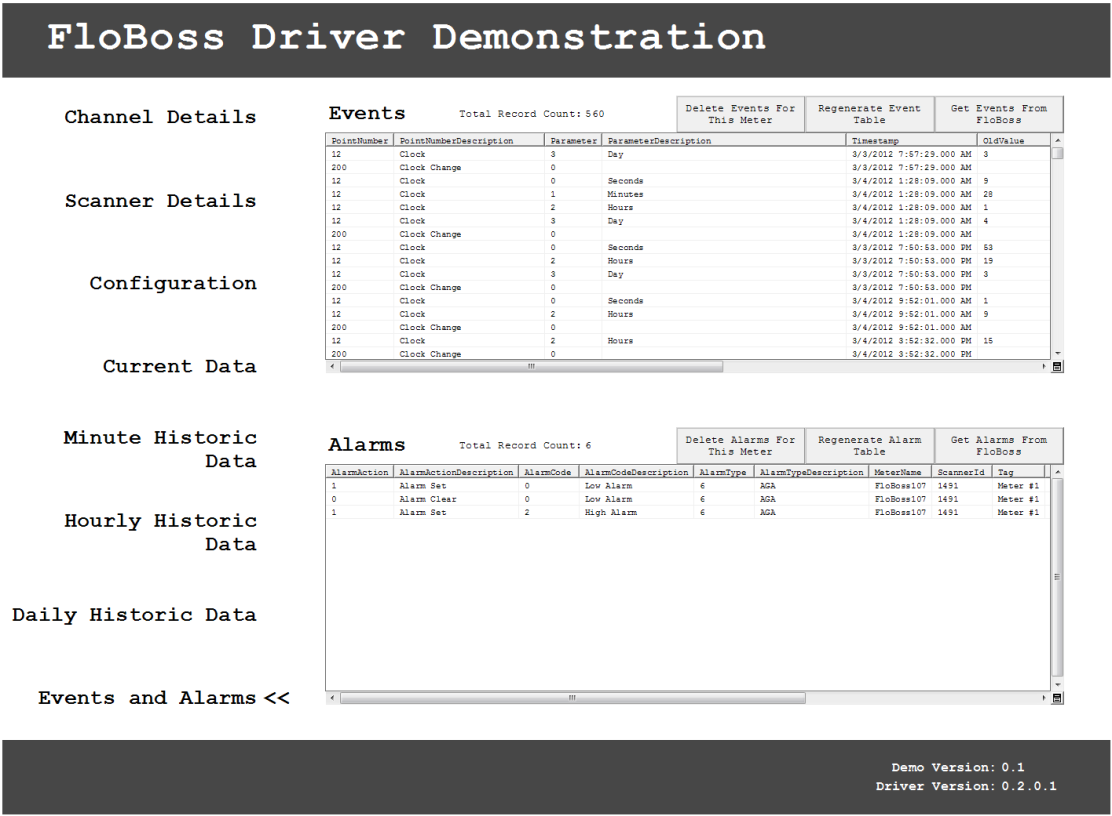This screenshot has height=816, width=1112.
Task: Click Events table scroll right arrow
Action: (1044, 367)
